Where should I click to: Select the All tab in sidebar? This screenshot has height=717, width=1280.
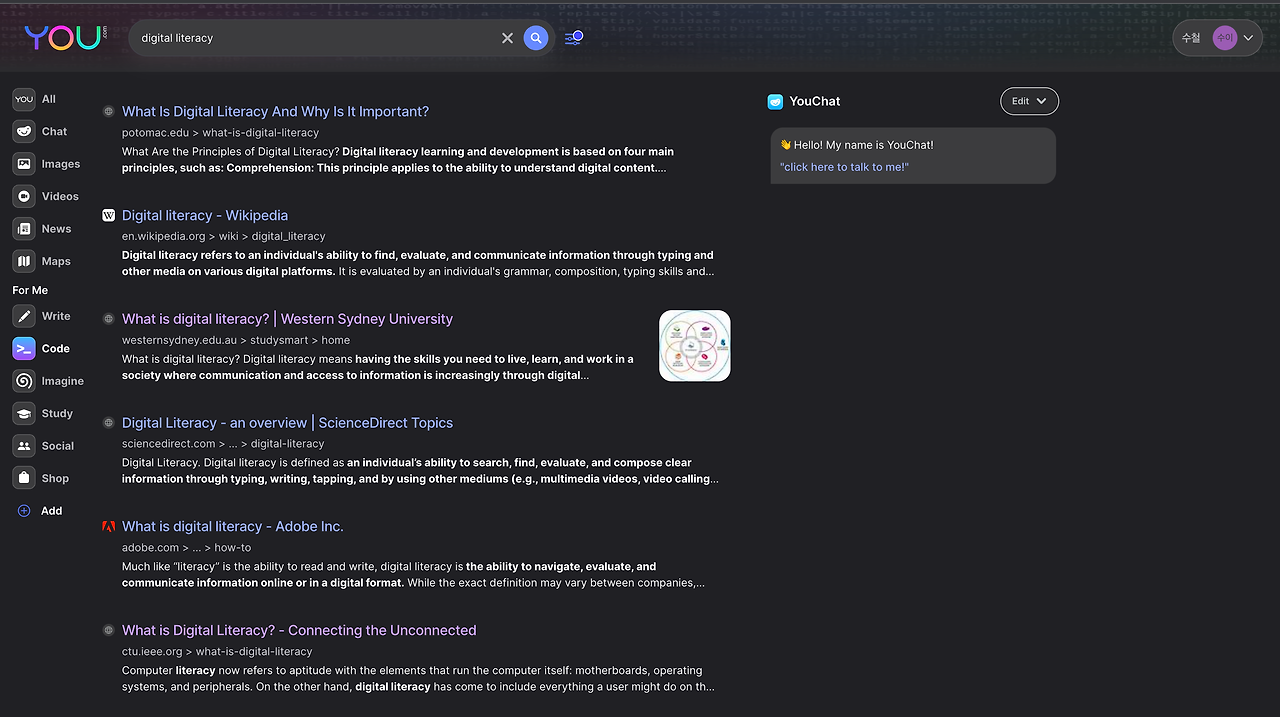(x=35, y=99)
